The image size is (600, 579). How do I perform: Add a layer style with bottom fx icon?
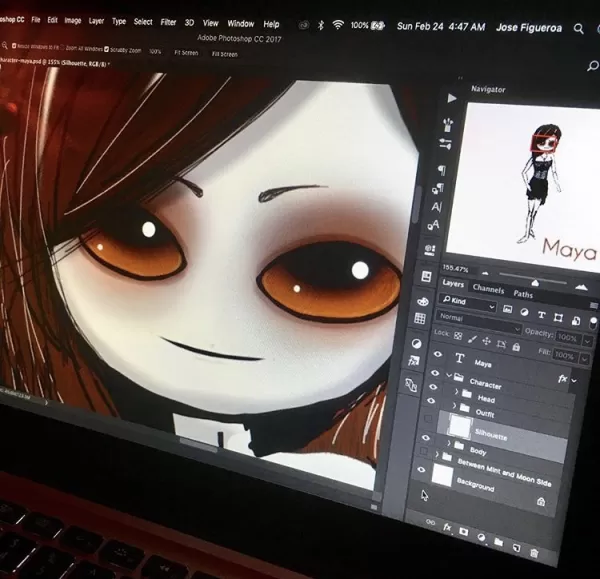pos(447,527)
